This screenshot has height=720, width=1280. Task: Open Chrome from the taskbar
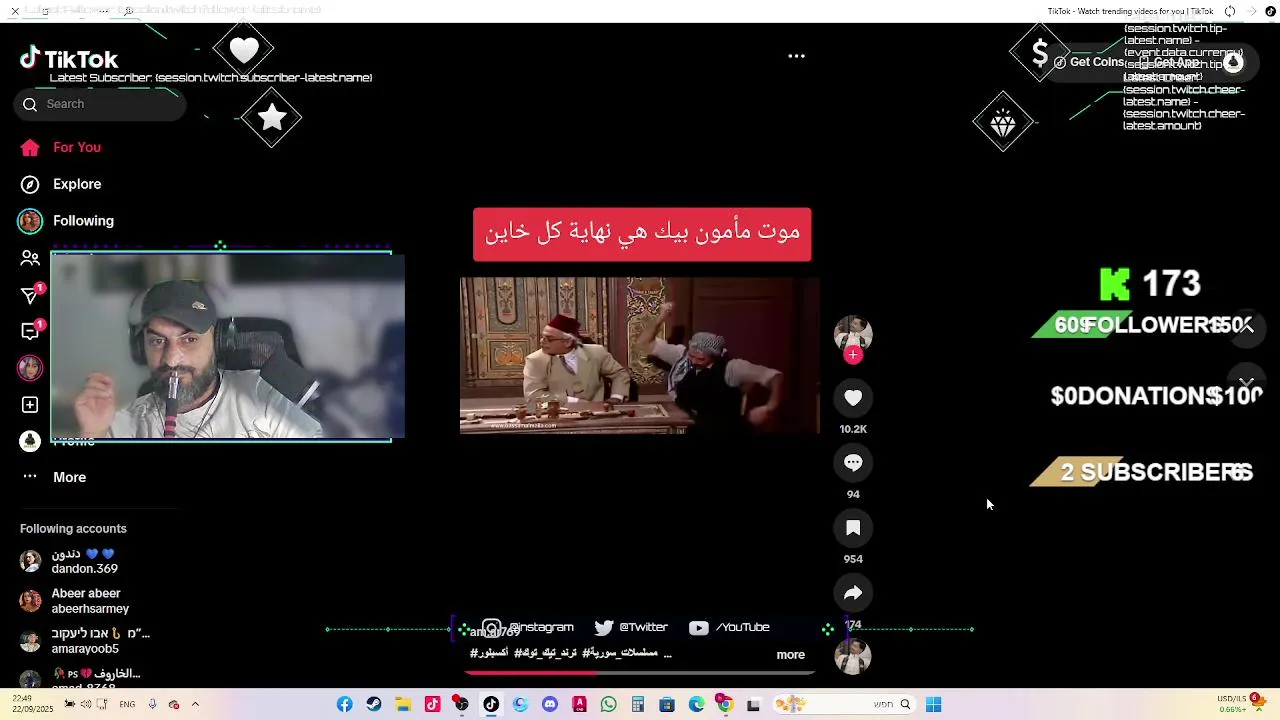[x=726, y=705]
